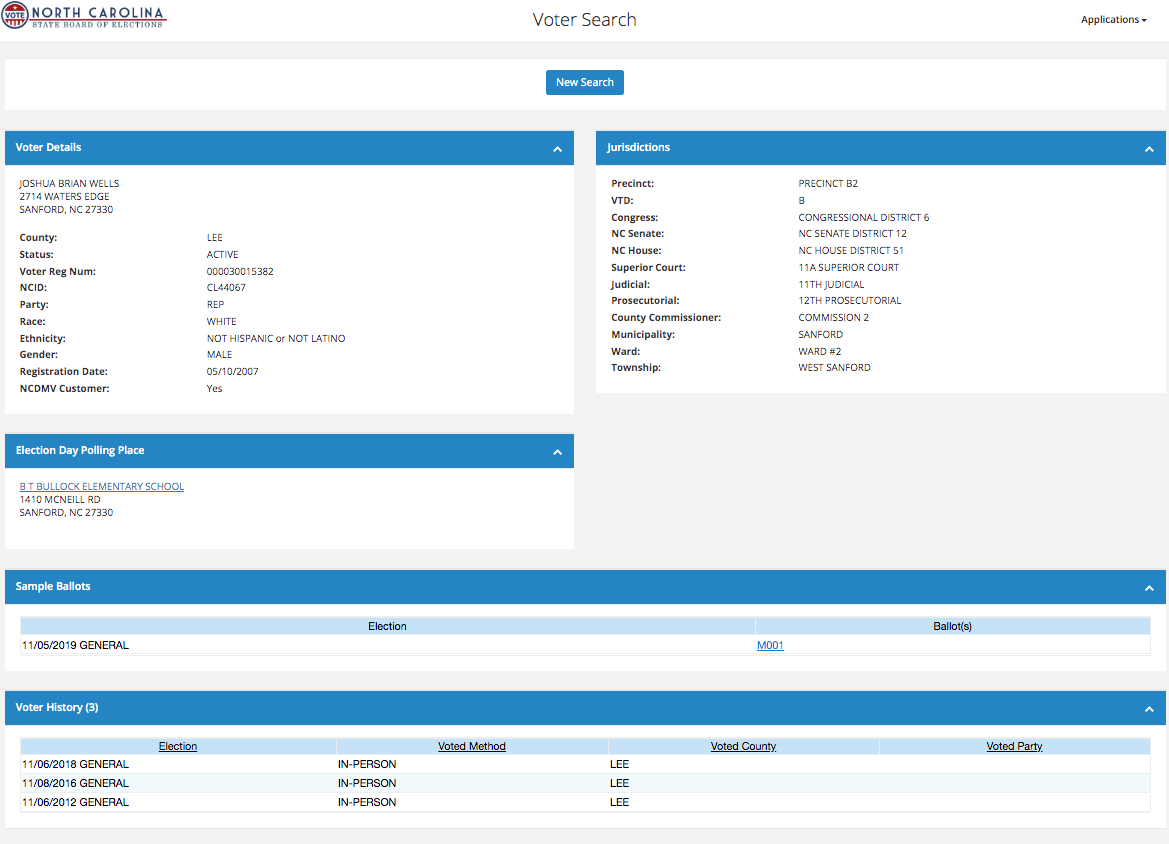This screenshot has height=844, width=1169.
Task: Select the Township value WEST SANFORD
Action: coord(834,368)
